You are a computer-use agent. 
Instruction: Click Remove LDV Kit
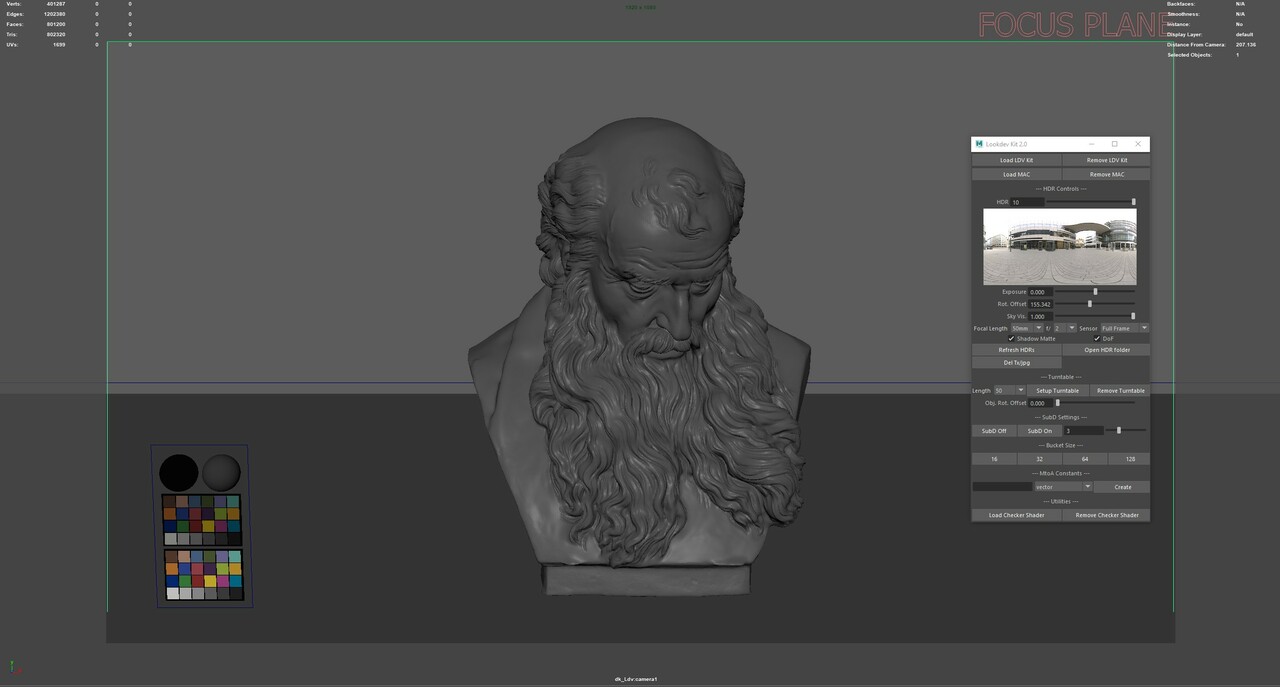coord(1106,160)
